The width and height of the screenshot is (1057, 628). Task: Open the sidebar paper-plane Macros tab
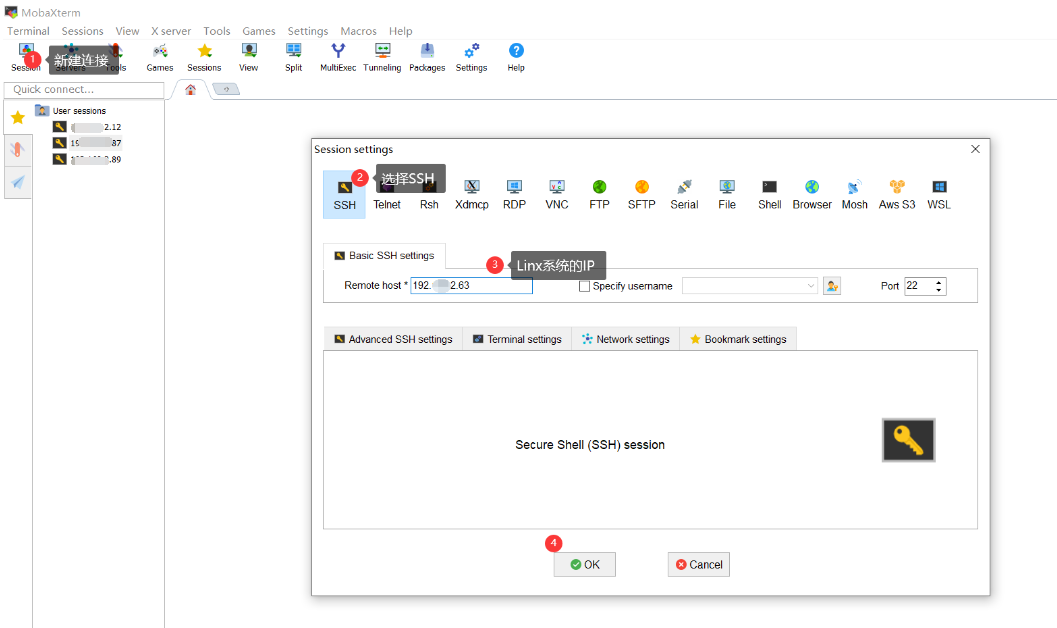click(18, 182)
